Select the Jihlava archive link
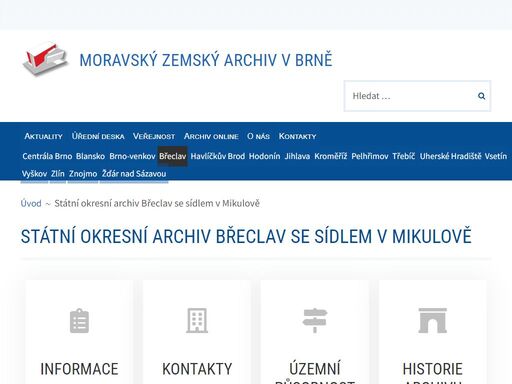Image resolution: width=512 pixels, height=384 pixels. coord(297,156)
